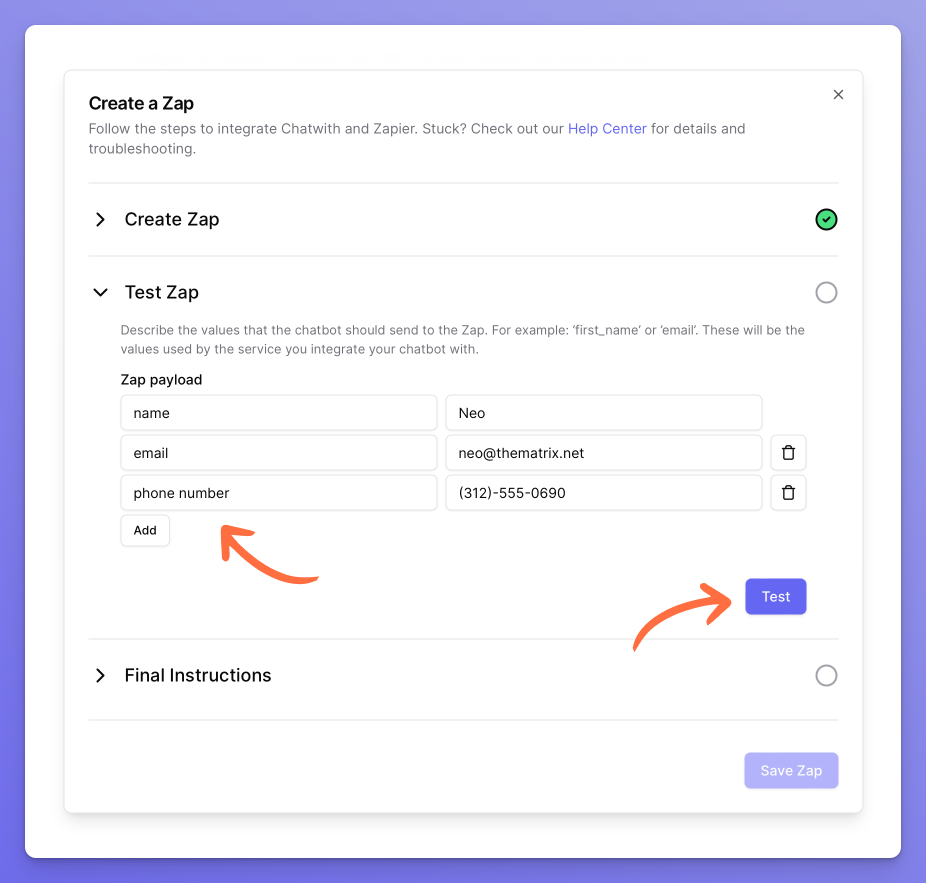Focus the 'Neo' value field

[x=603, y=413]
